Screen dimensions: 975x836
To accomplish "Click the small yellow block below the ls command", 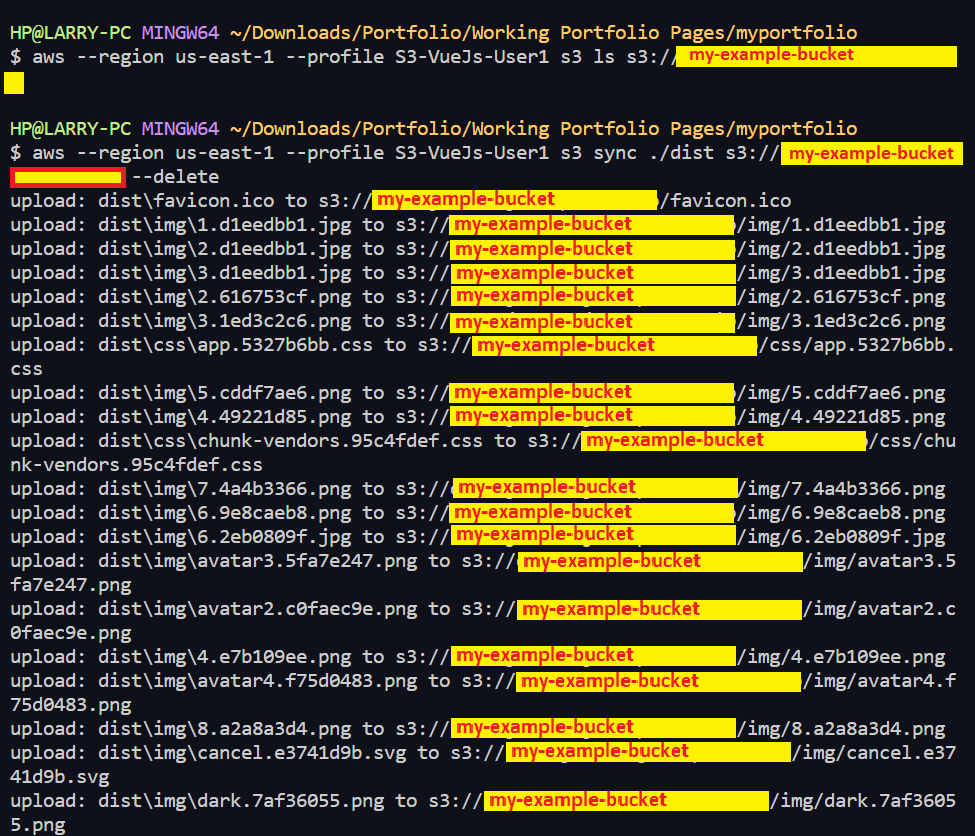I will click(x=14, y=83).
